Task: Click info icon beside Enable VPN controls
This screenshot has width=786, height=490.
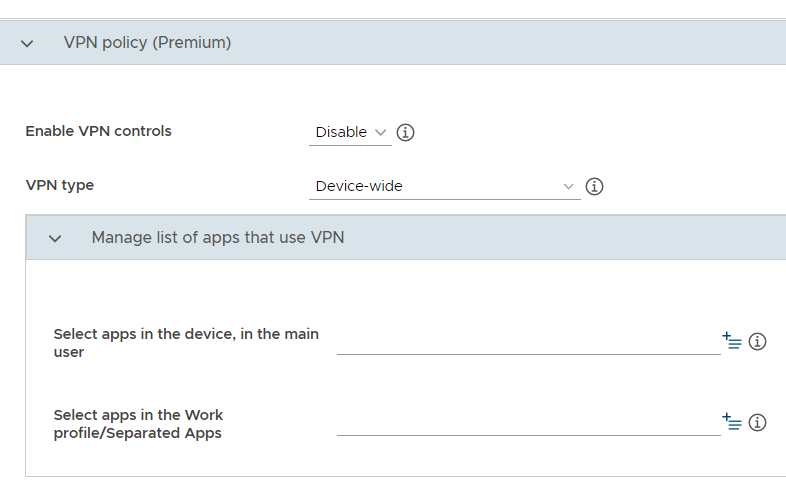Action: tap(405, 132)
